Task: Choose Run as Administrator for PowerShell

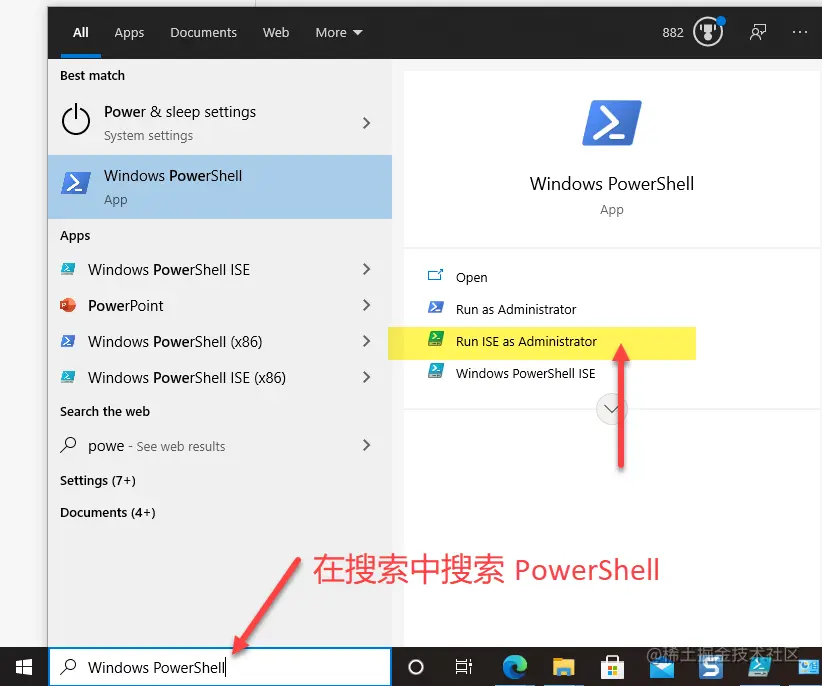Action: tap(515, 310)
